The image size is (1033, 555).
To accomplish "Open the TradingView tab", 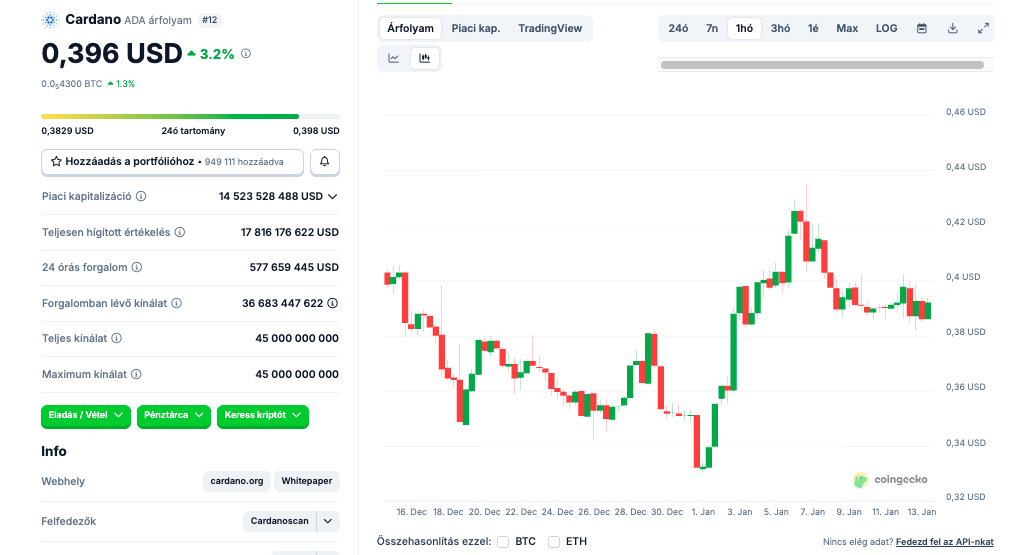I will pyautogui.click(x=550, y=28).
